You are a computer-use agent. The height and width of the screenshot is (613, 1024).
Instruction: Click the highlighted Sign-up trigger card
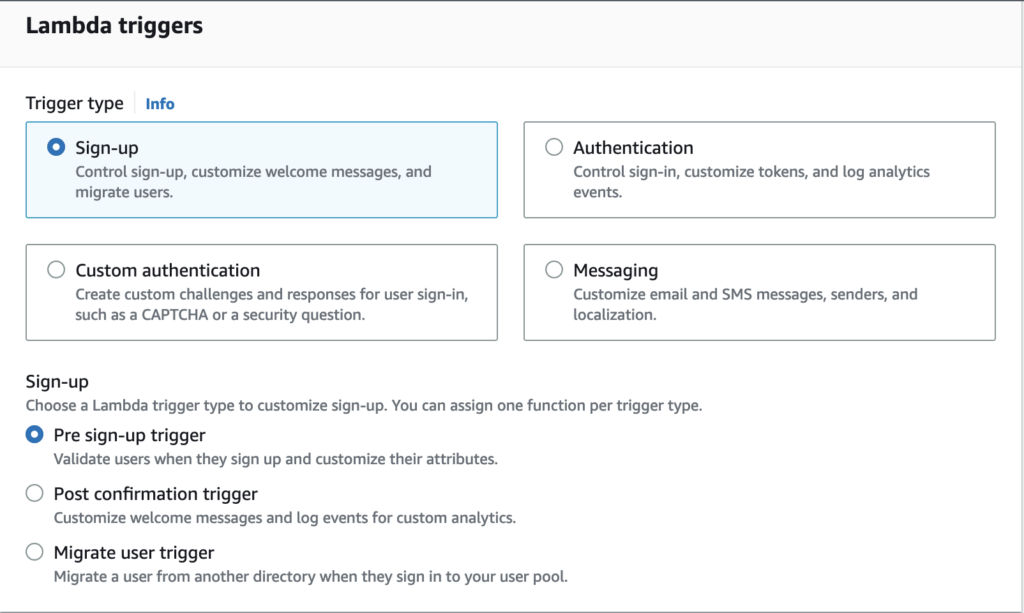point(260,170)
